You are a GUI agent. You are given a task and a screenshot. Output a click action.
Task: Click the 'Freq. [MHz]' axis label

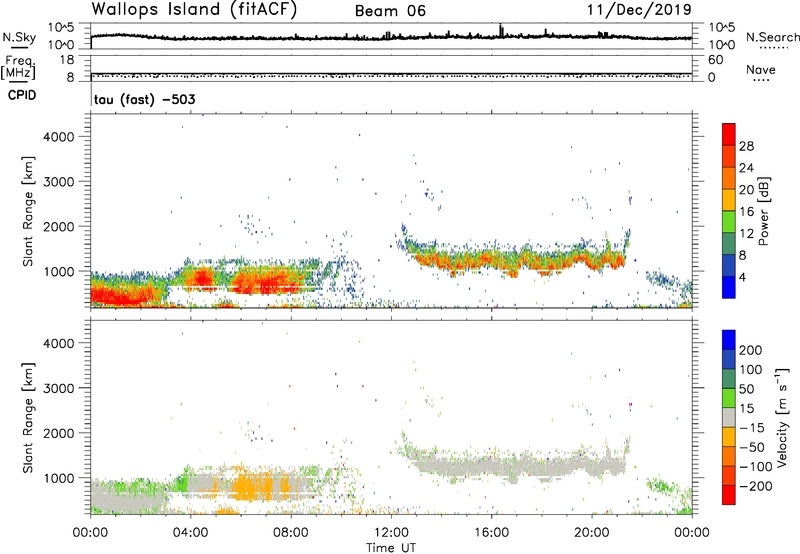(19, 68)
